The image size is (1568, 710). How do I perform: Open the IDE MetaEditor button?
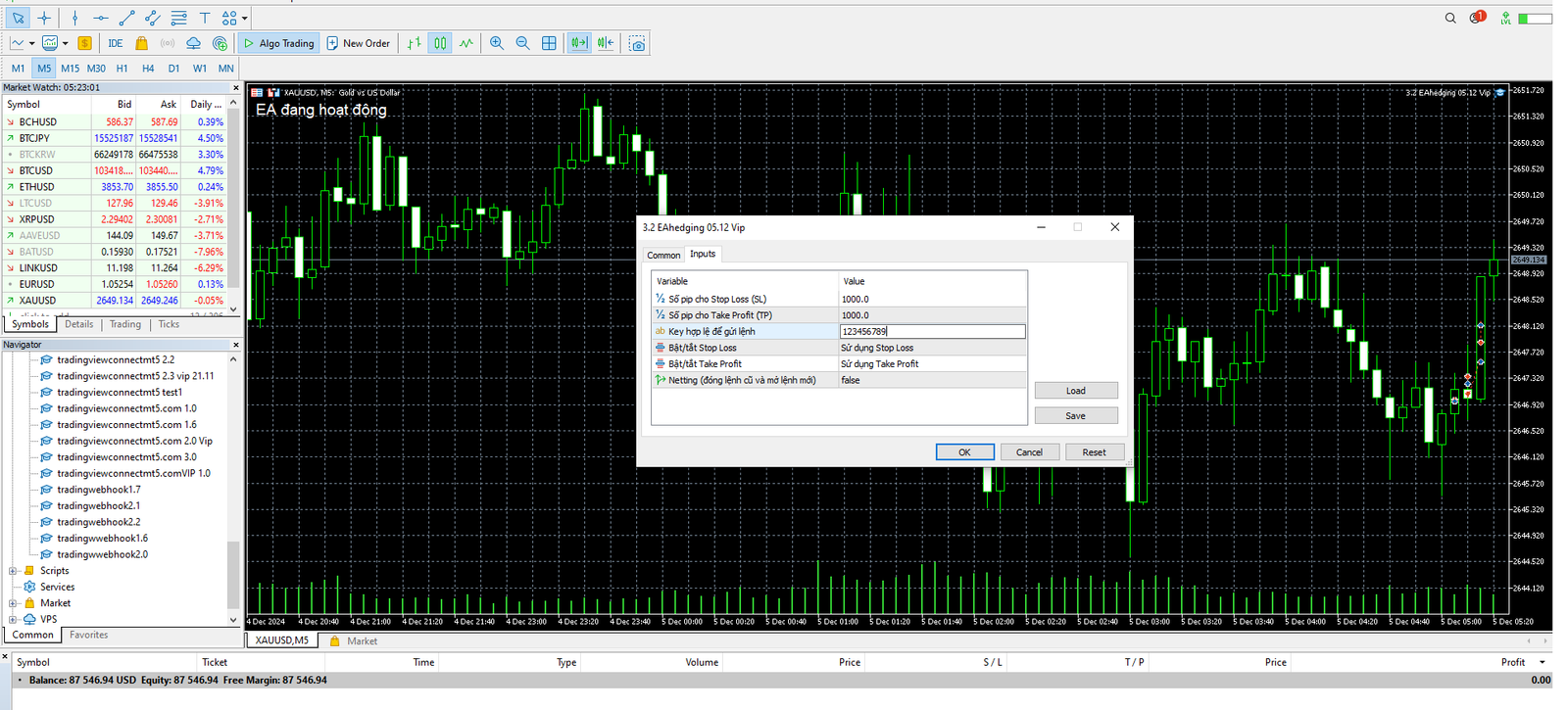tap(116, 43)
